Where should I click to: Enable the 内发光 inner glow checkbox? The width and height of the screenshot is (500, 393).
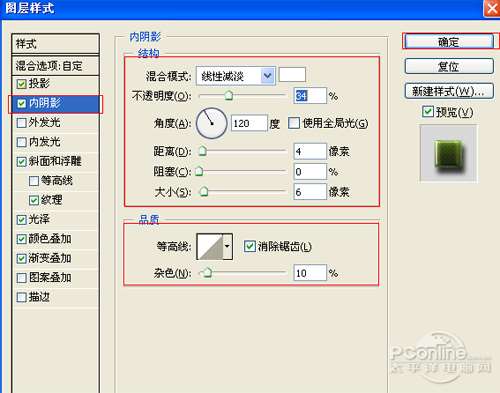point(21,142)
